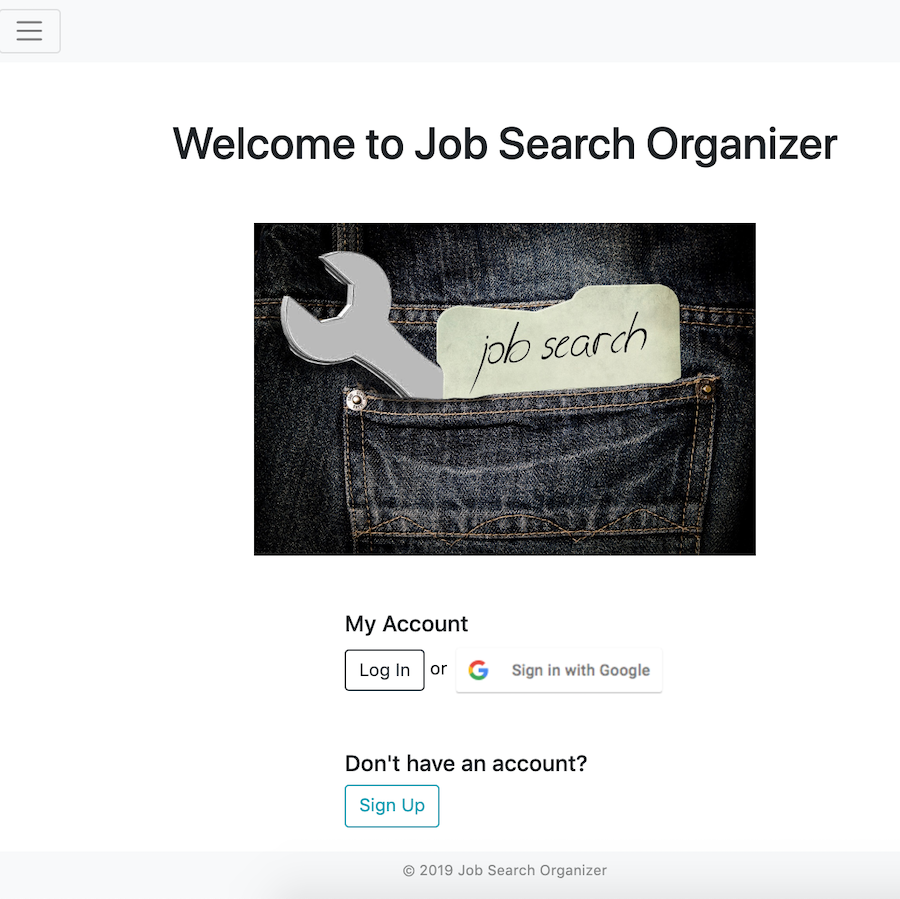Click the wrench in the hero image
Viewport: 900px width, 899px height.
pos(361,324)
